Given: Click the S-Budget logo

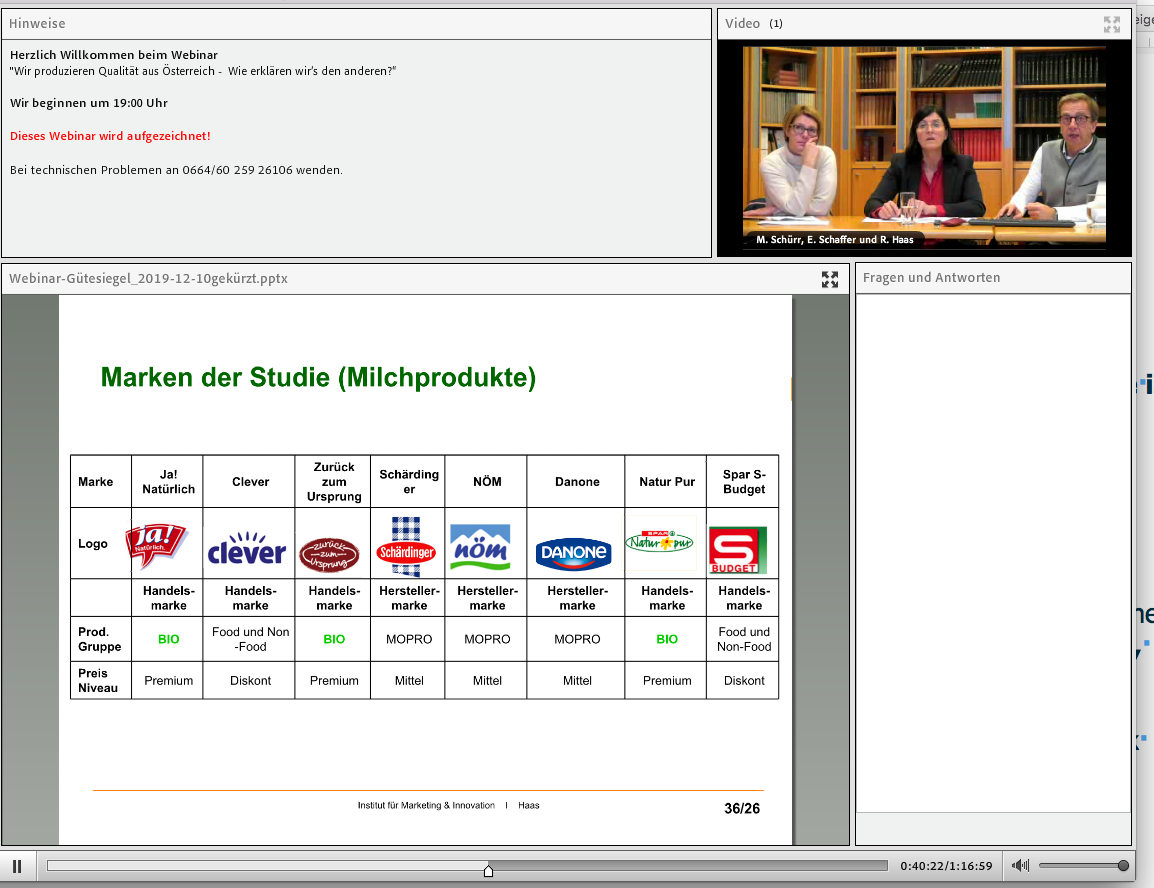Looking at the screenshot, I should click(738, 550).
